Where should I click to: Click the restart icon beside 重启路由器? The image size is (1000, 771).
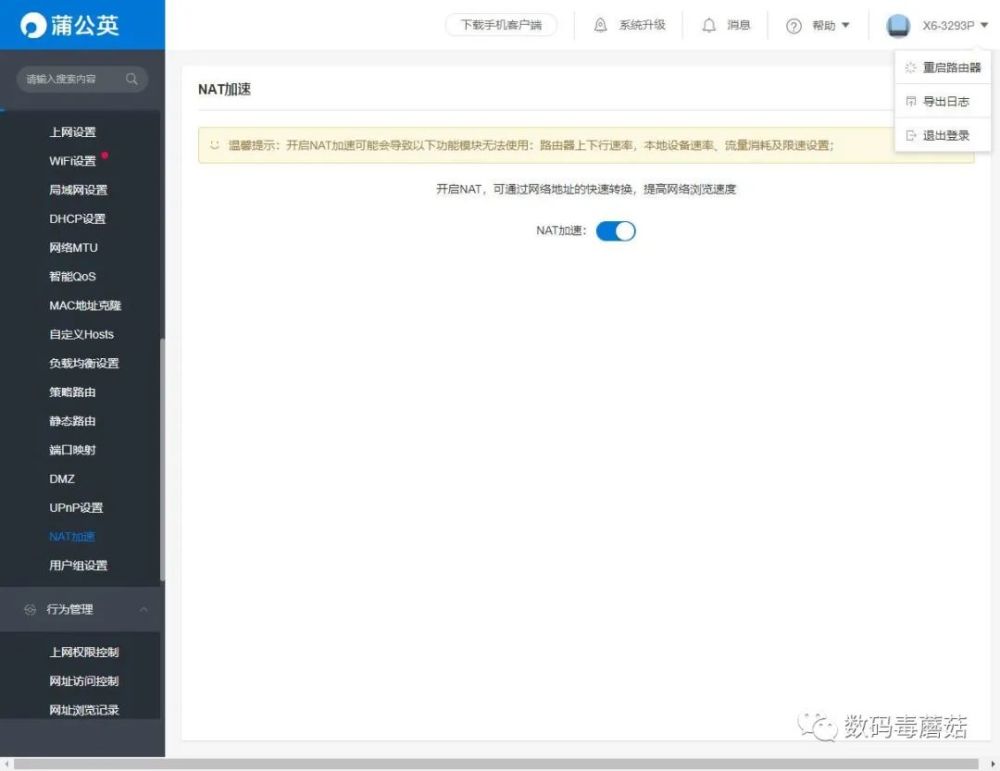(x=910, y=67)
